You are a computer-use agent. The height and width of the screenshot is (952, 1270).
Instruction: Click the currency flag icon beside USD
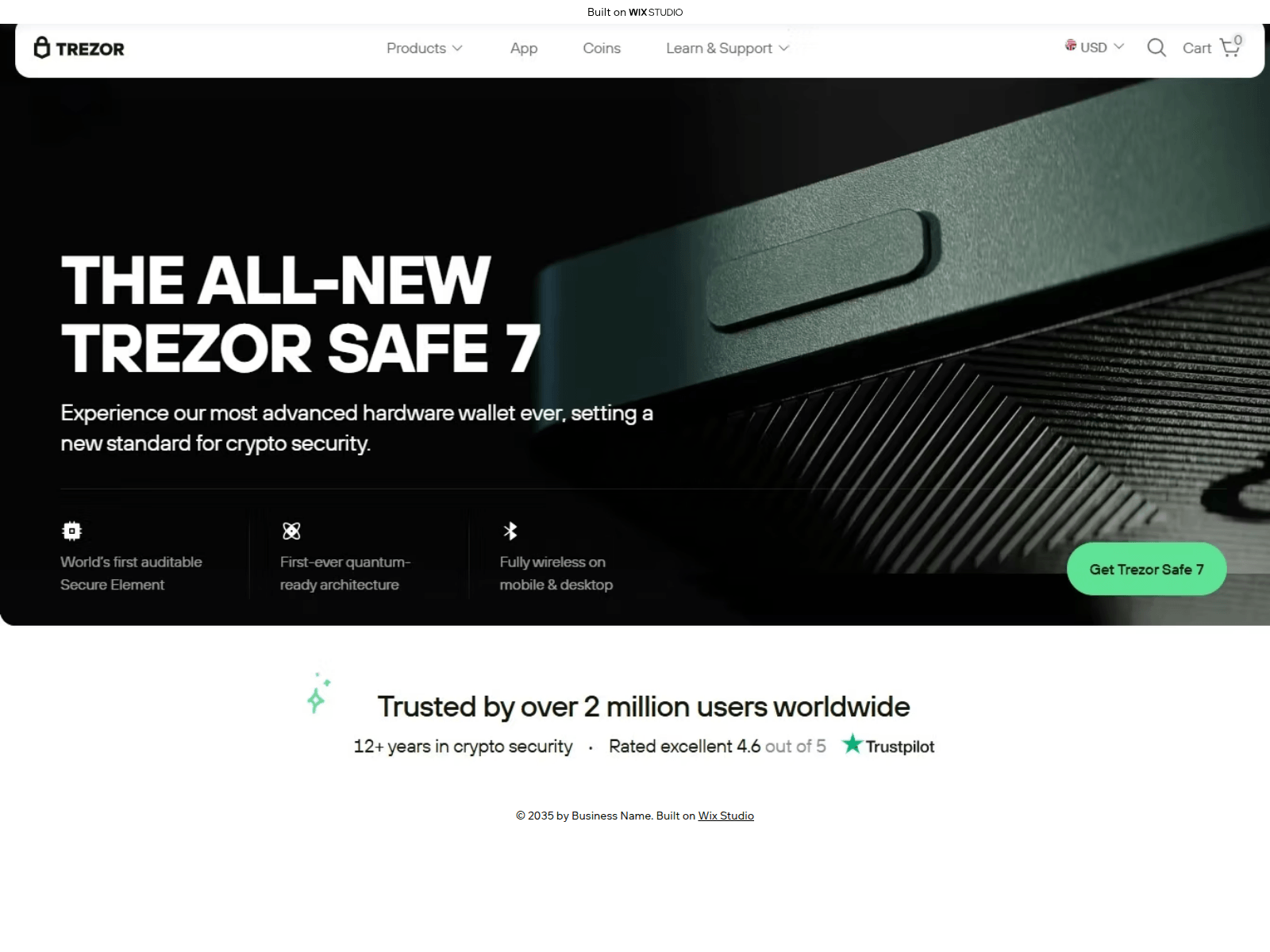point(1071,45)
